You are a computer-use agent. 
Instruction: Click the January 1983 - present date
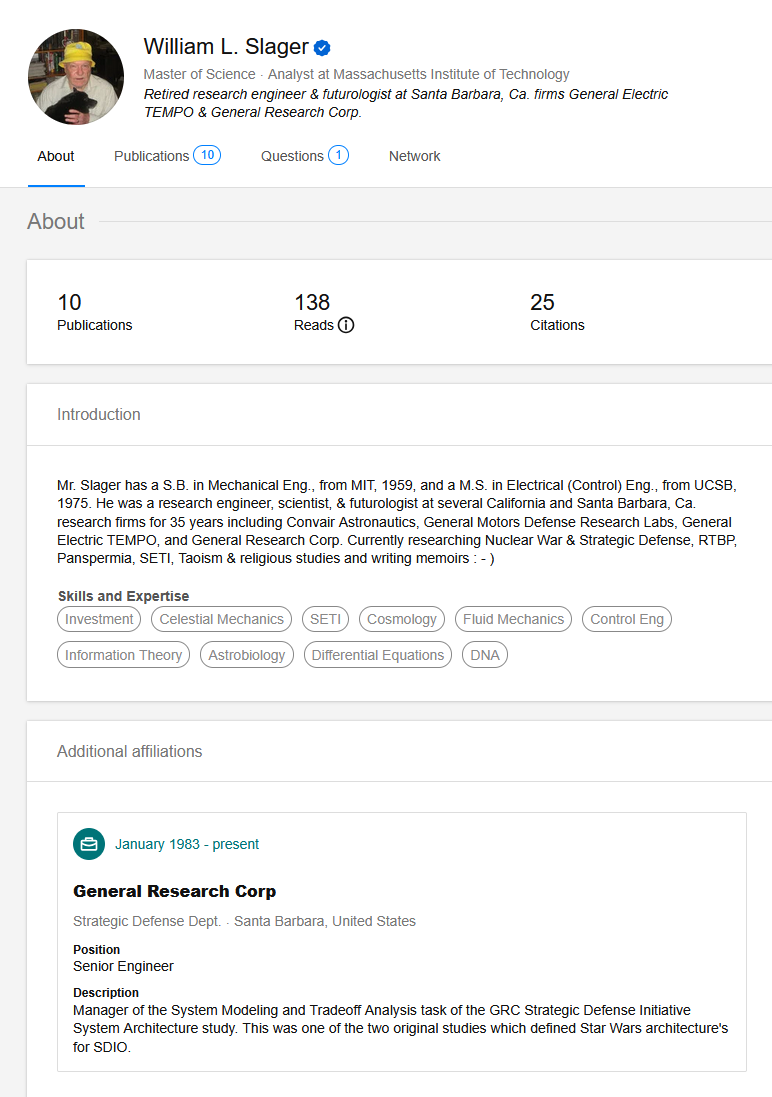(x=187, y=844)
